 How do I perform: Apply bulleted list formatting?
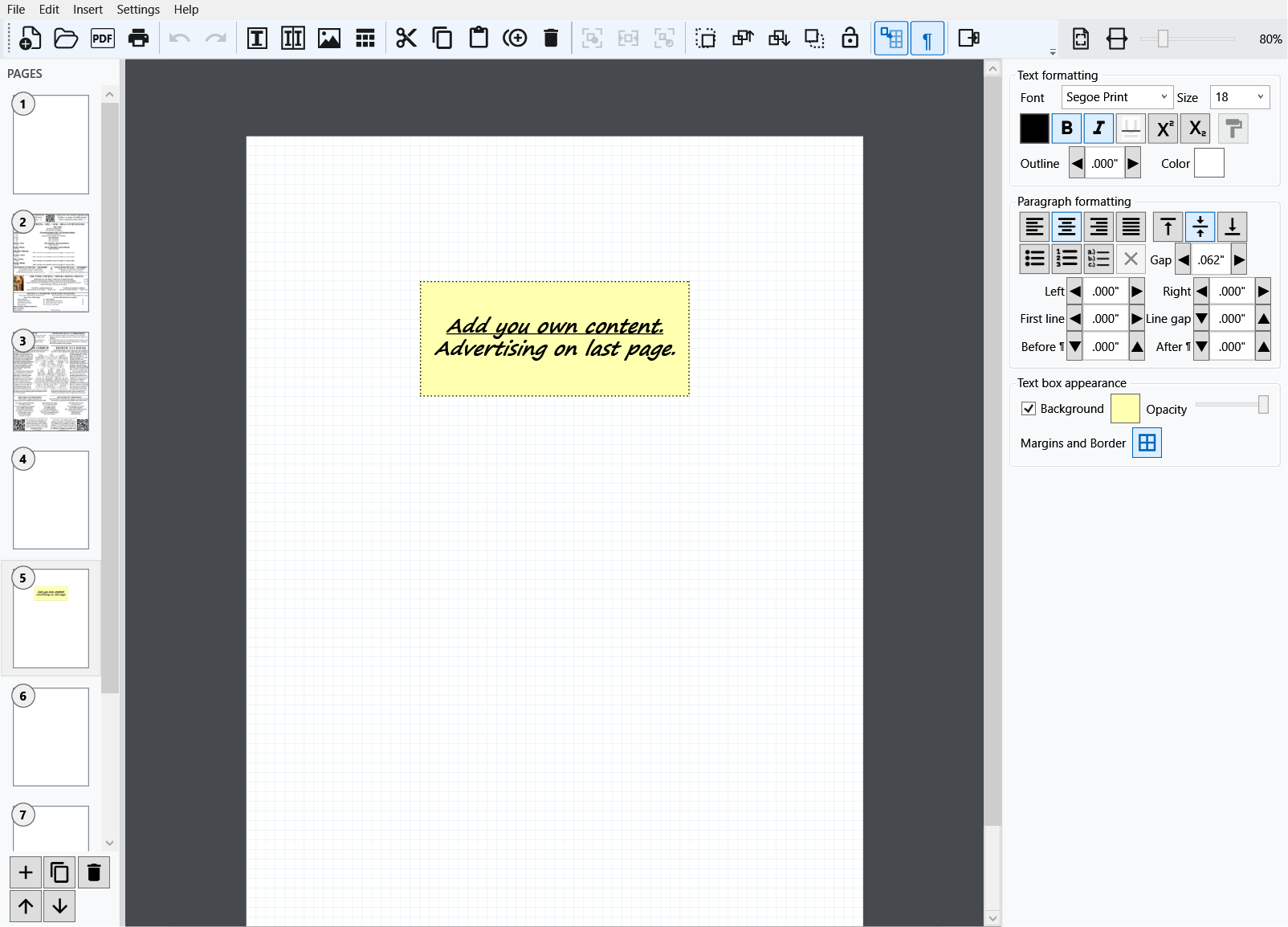[1034, 259]
